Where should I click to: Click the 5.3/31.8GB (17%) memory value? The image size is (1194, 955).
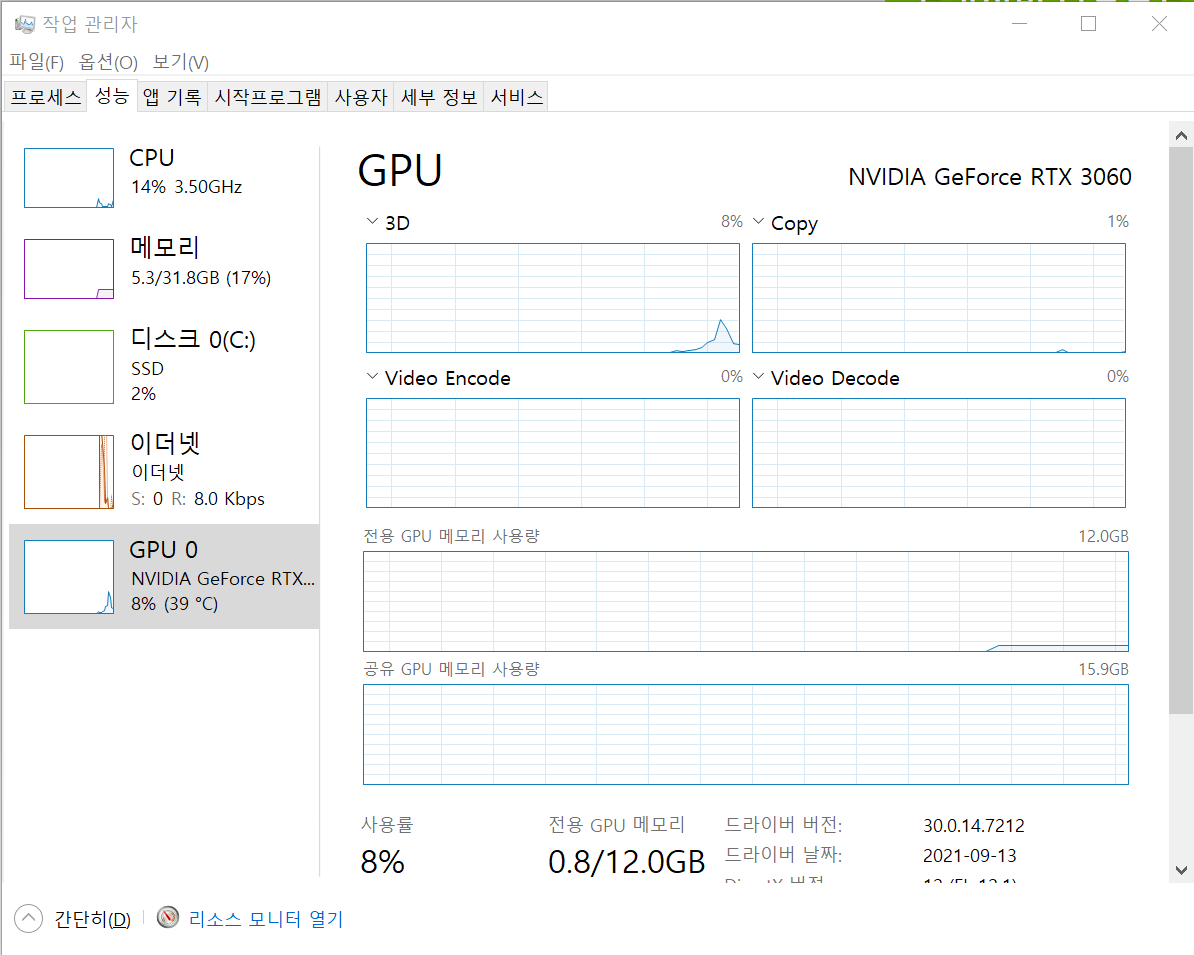pyautogui.click(x=201, y=277)
